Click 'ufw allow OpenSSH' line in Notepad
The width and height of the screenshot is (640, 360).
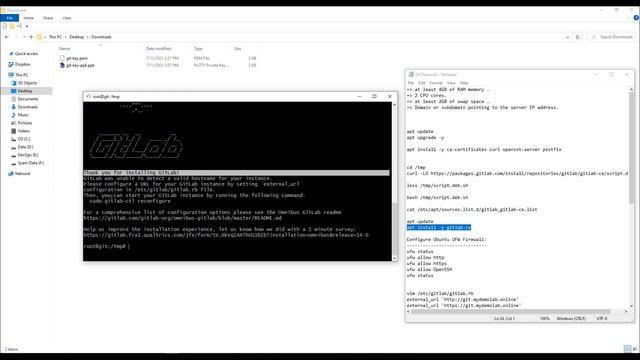(x=429, y=270)
